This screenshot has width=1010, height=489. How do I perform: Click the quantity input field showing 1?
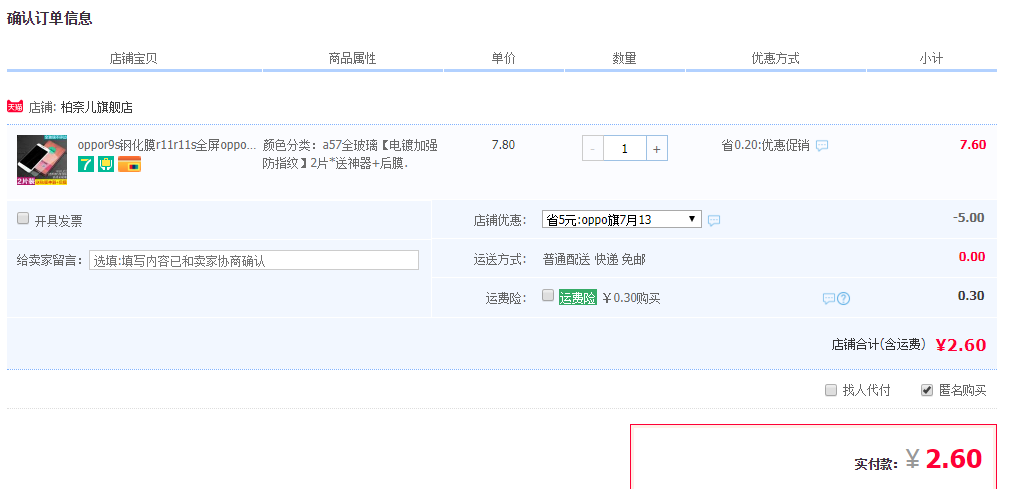pyautogui.click(x=625, y=149)
